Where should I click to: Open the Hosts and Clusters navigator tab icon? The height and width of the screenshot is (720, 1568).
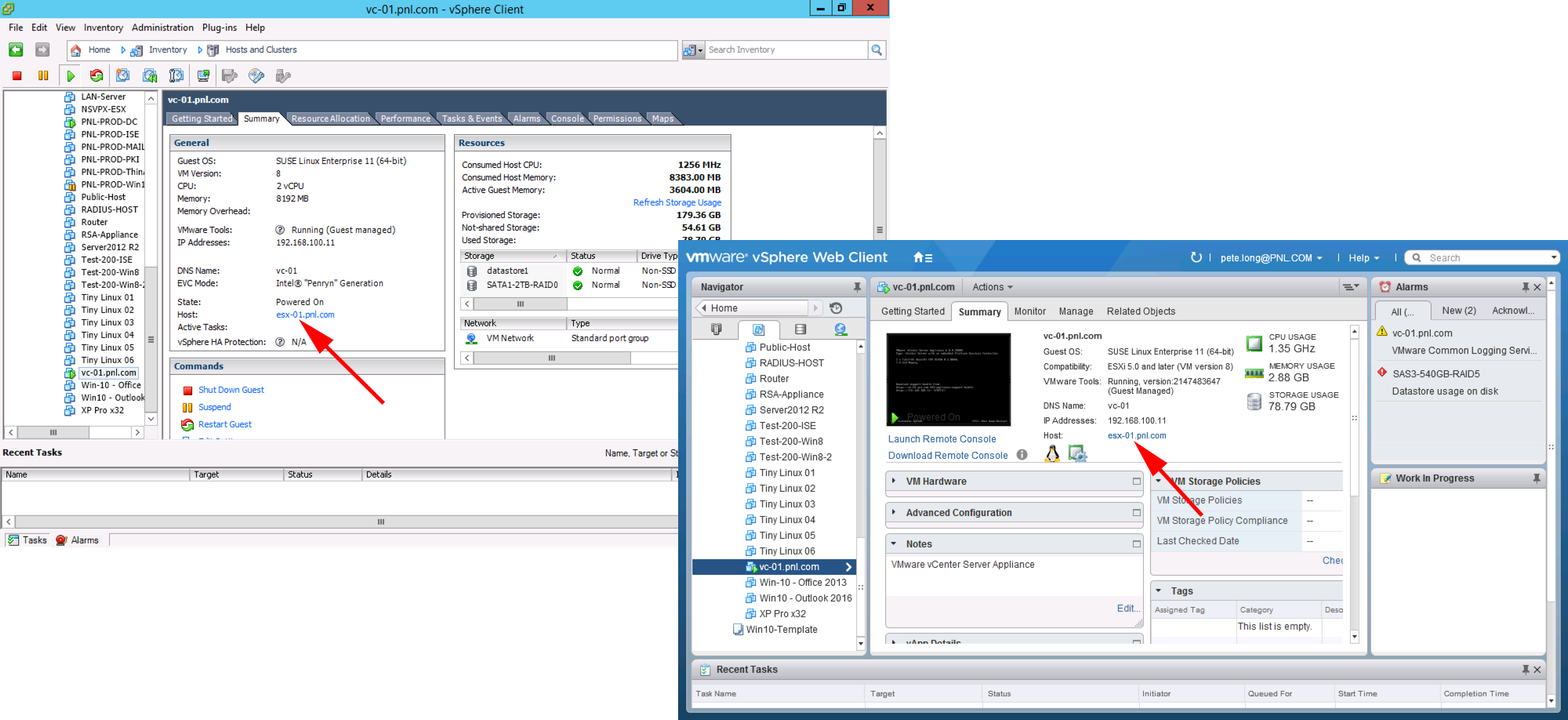pyautogui.click(x=717, y=329)
